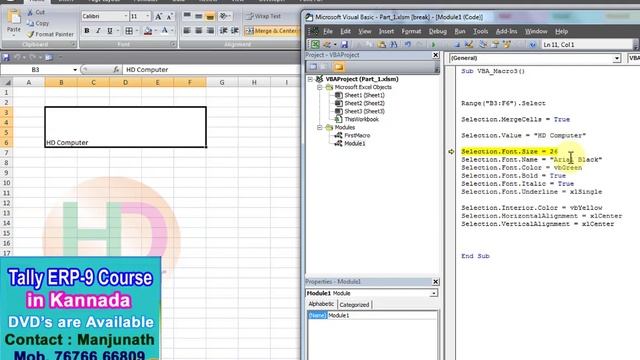This screenshot has width=640, height=360.
Task: Toggle Wrap Text in Excel ribbon
Action: point(263,16)
